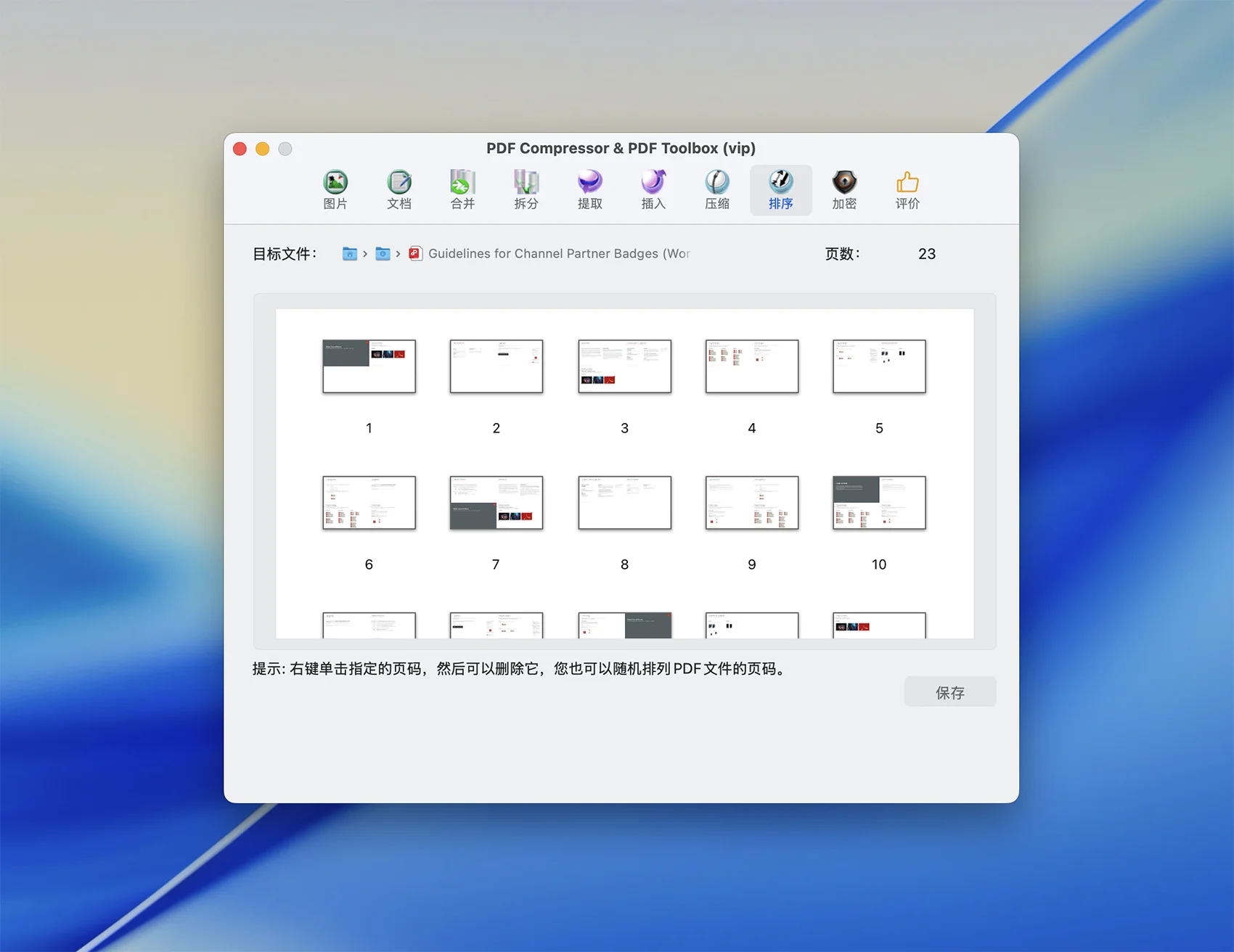Viewport: 1234px width, 952px height.
Task: Select page 10 thumbnail
Action: pyautogui.click(x=879, y=503)
